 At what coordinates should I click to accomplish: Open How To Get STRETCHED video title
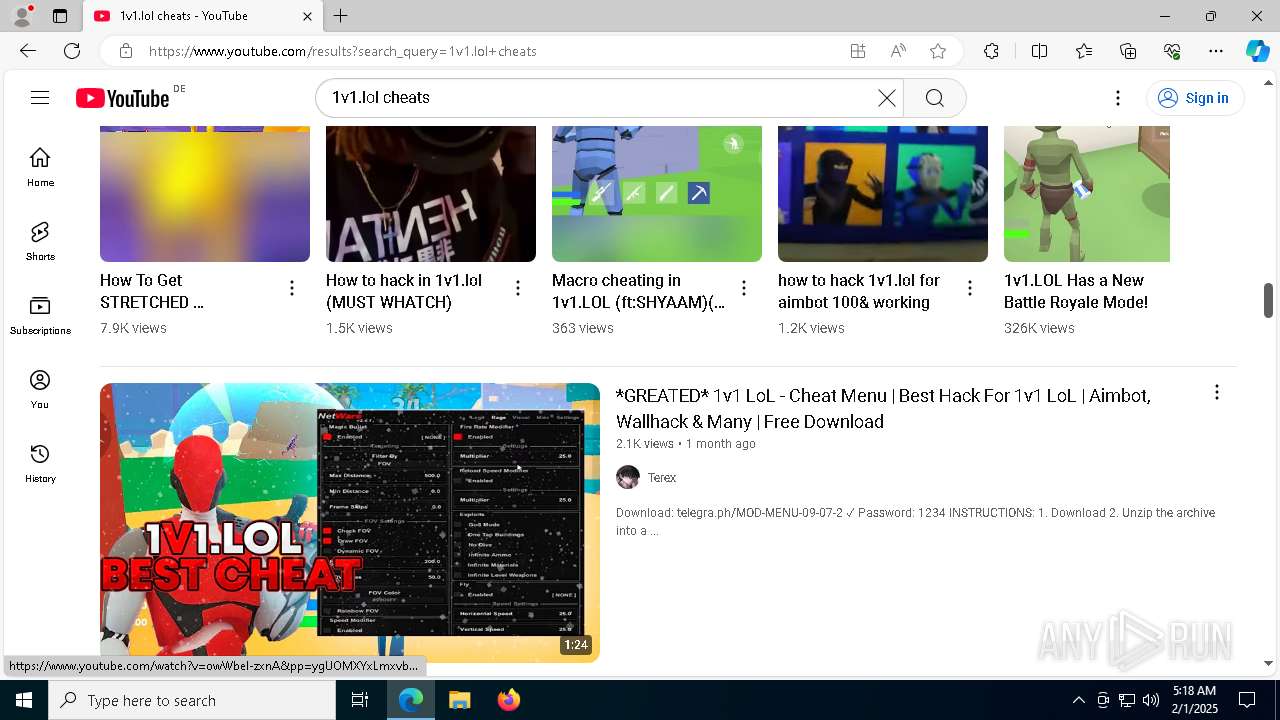(152, 291)
